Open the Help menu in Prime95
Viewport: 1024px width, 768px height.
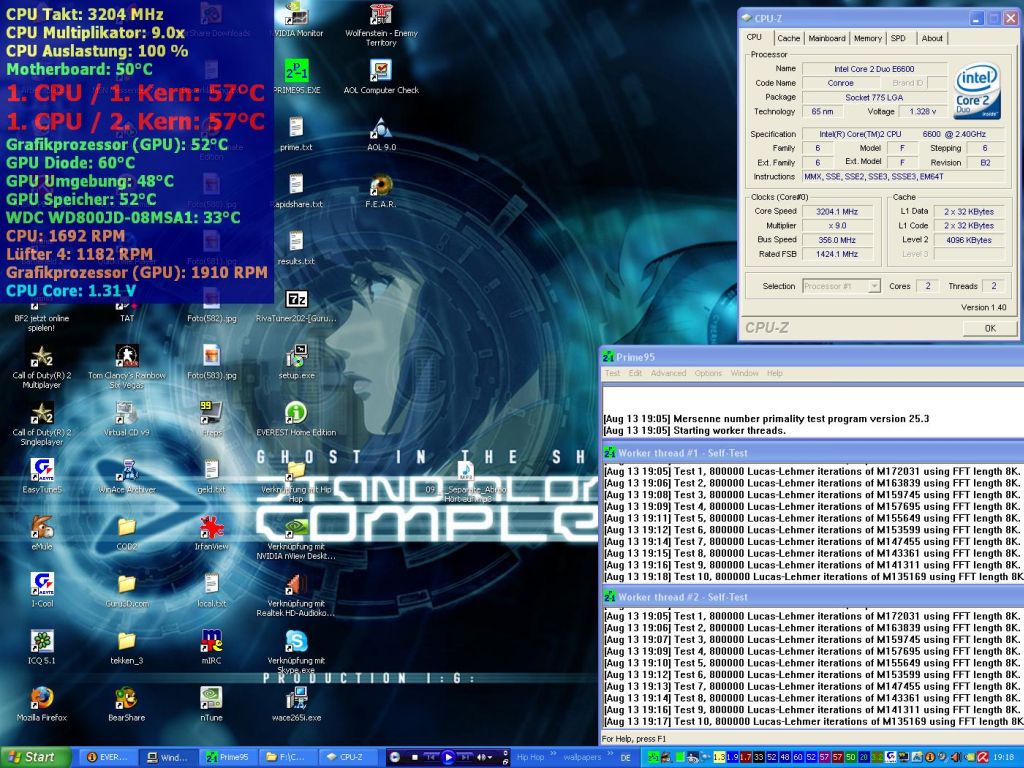tap(775, 374)
